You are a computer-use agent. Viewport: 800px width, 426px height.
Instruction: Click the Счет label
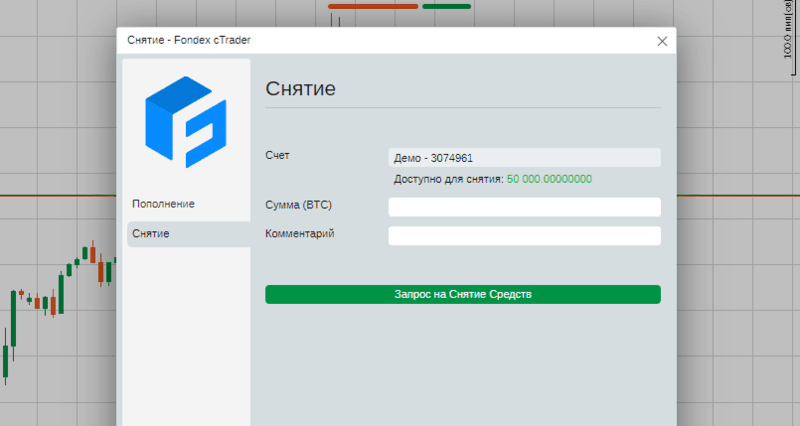pos(277,155)
